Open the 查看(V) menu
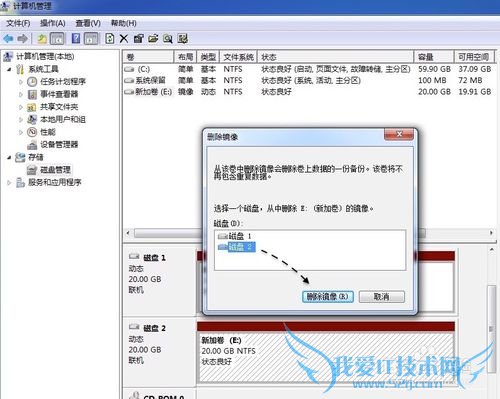This screenshot has height=399, width=500. 88,23
